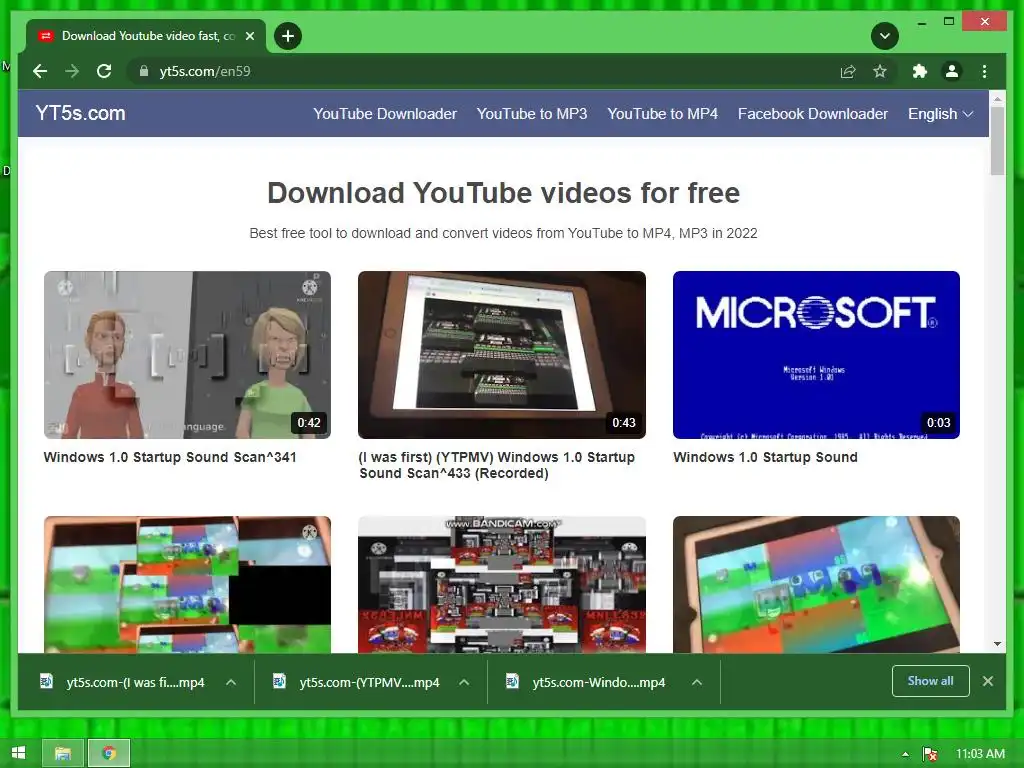This screenshot has width=1024, height=768.
Task: Open File Explorer from the taskbar
Action: tap(63, 754)
